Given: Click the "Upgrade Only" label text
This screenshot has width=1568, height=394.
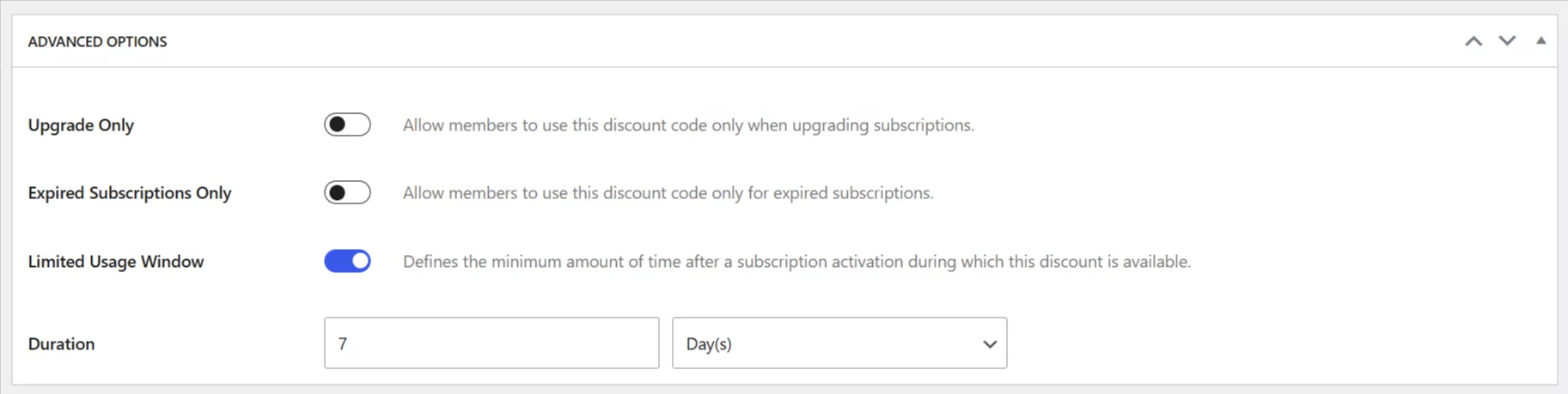Looking at the screenshot, I should [81, 125].
